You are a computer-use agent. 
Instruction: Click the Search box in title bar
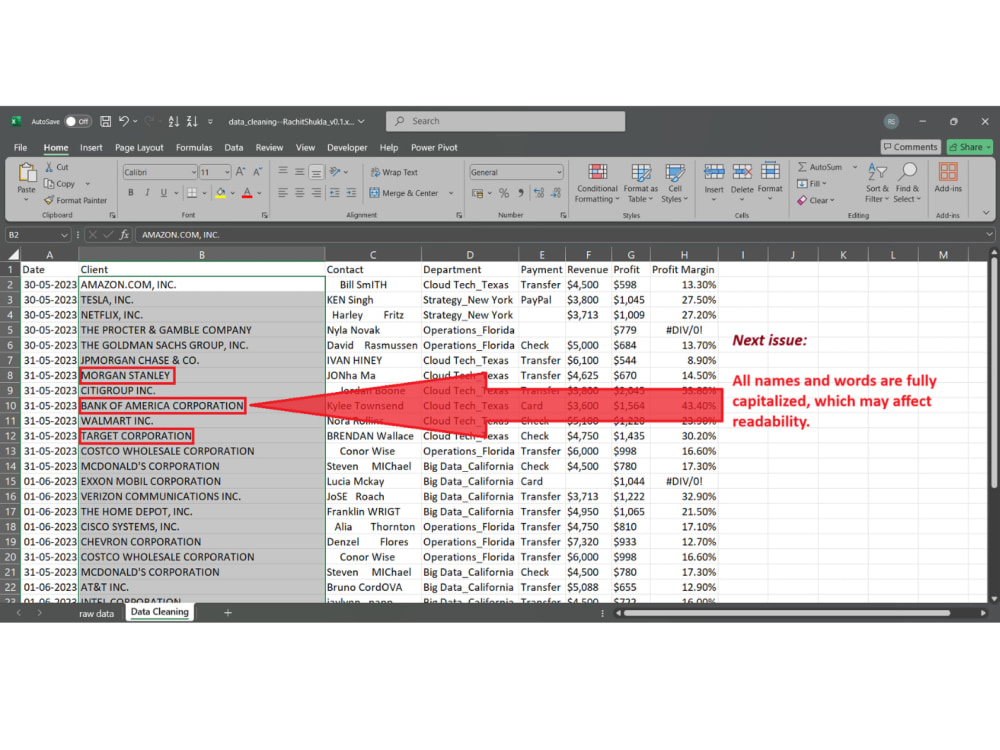[x=505, y=121]
